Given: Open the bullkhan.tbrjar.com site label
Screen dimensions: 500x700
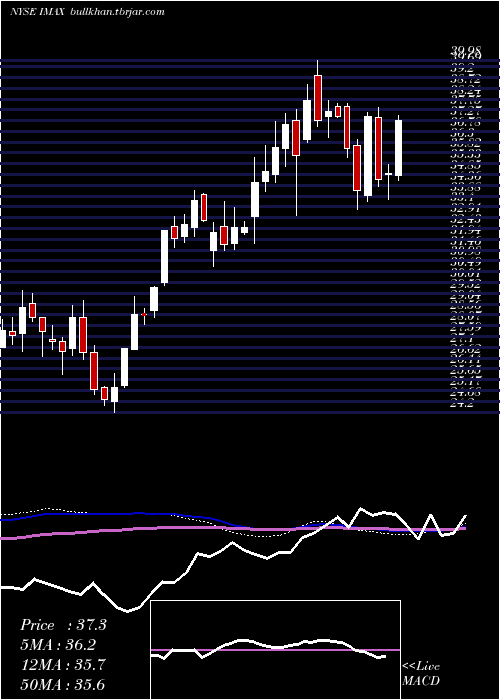Looking at the screenshot, I should click(x=117, y=12).
